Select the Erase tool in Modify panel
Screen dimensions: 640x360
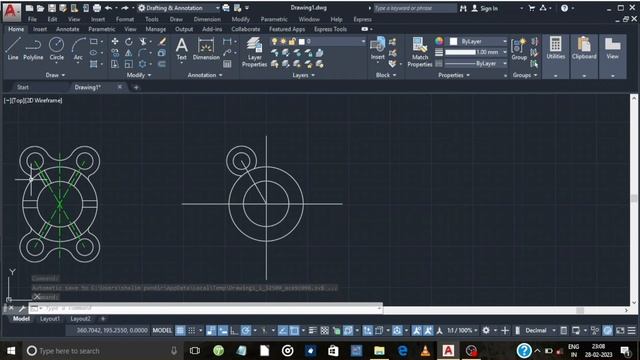162,41
